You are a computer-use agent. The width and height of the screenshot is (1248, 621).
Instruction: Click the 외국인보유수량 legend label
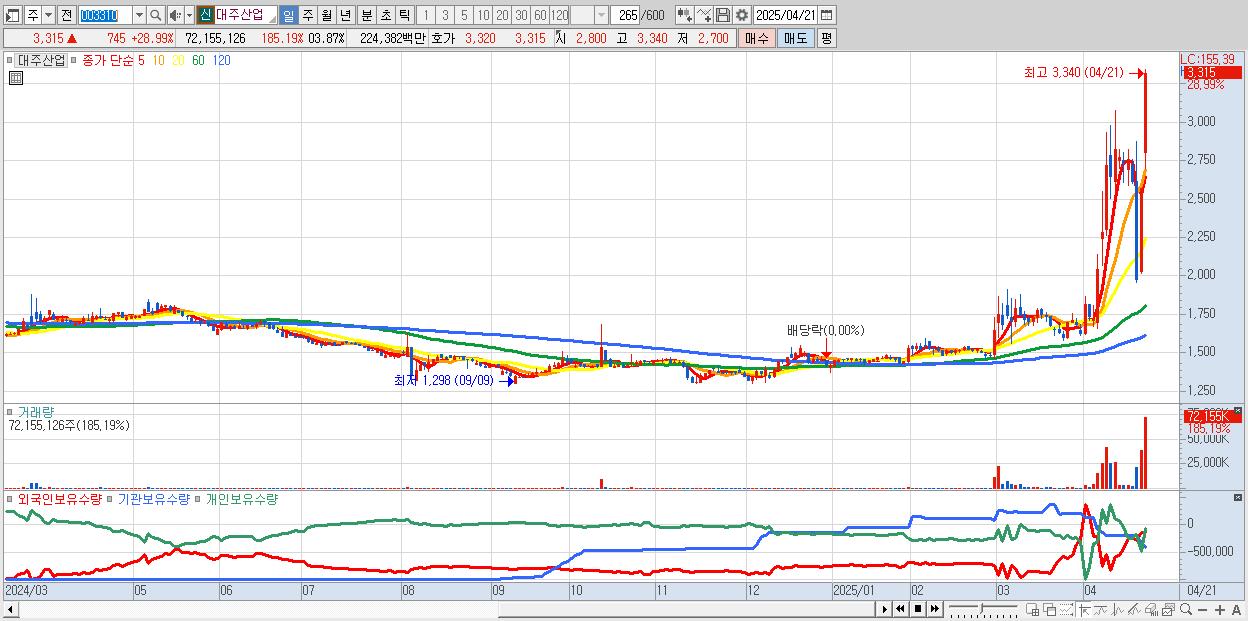point(60,498)
